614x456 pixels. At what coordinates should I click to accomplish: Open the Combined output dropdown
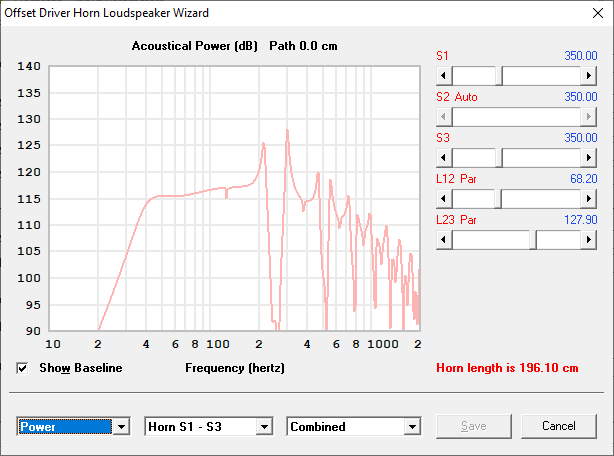click(412, 427)
